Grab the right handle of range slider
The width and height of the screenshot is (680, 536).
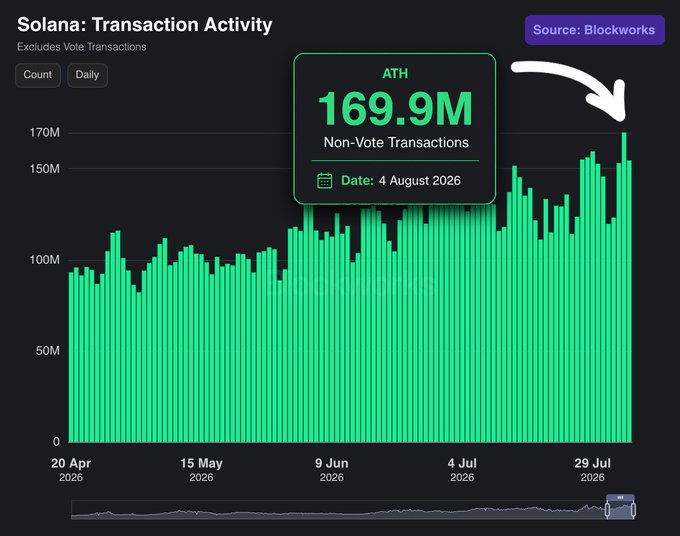[x=633, y=510]
